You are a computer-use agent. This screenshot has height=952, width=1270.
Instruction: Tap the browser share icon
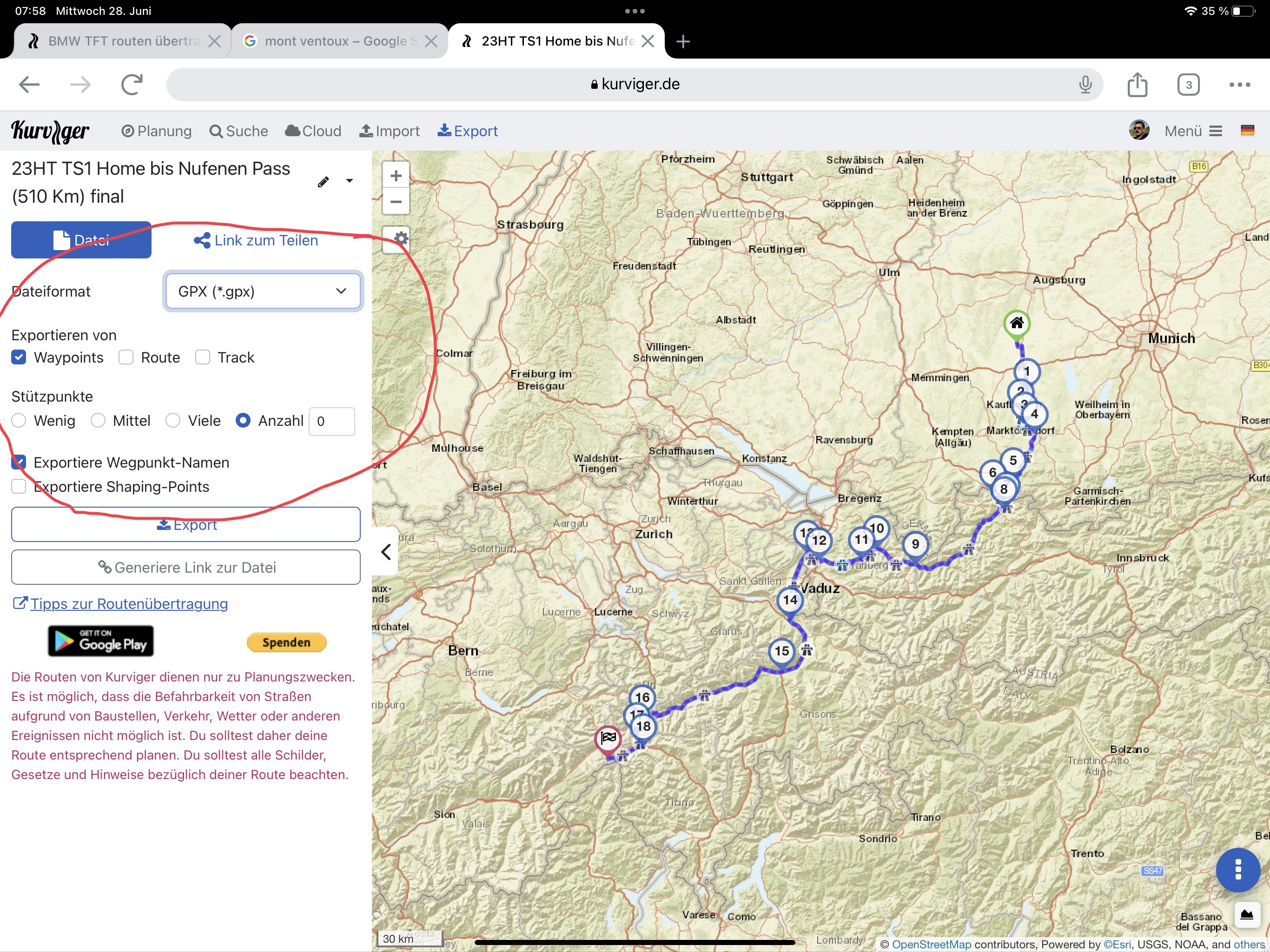point(1137,85)
